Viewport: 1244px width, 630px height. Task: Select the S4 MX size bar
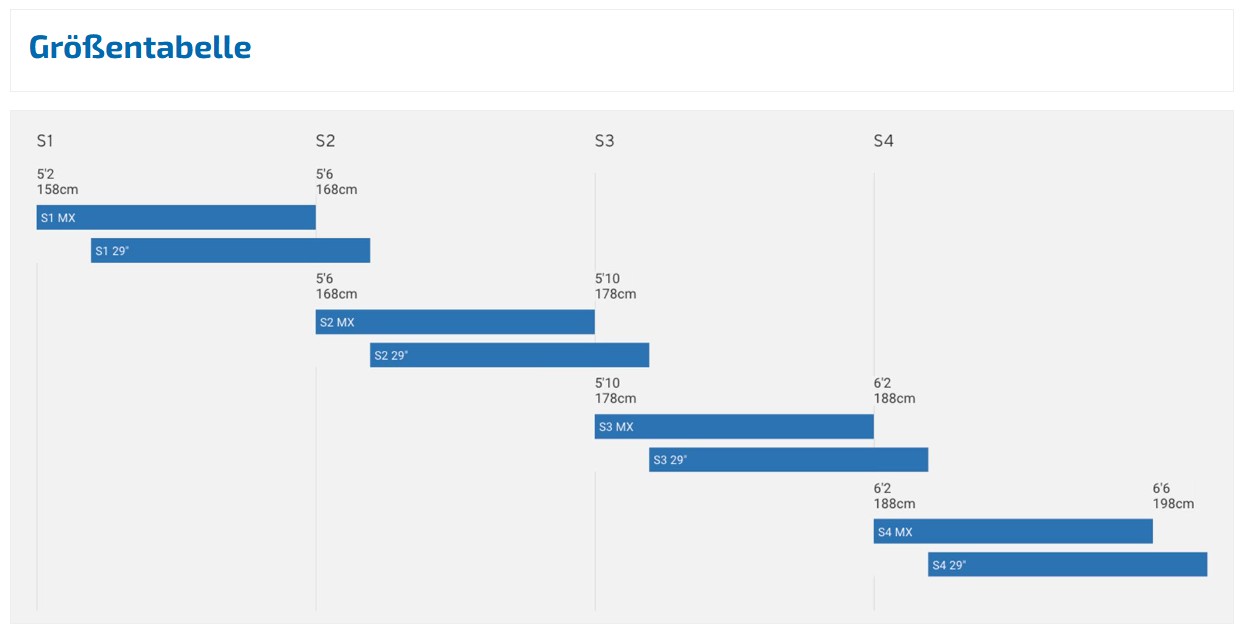[1013, 531]
